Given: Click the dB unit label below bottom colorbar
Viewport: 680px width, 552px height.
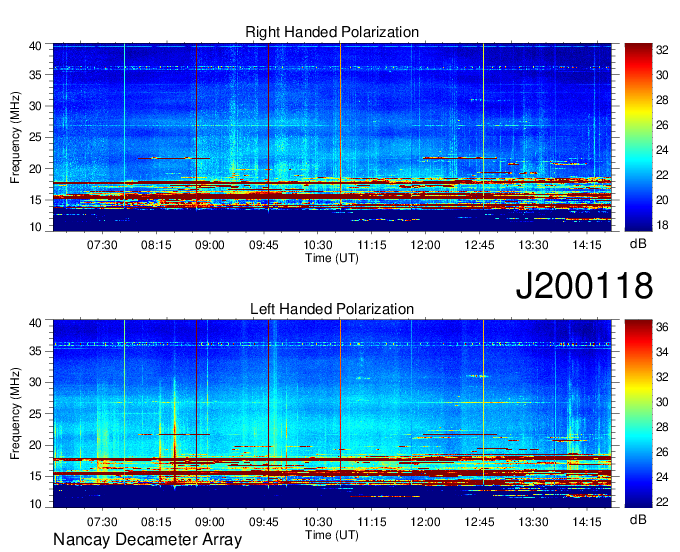Looking at the screenshot, I should click(x=638, y=519).
